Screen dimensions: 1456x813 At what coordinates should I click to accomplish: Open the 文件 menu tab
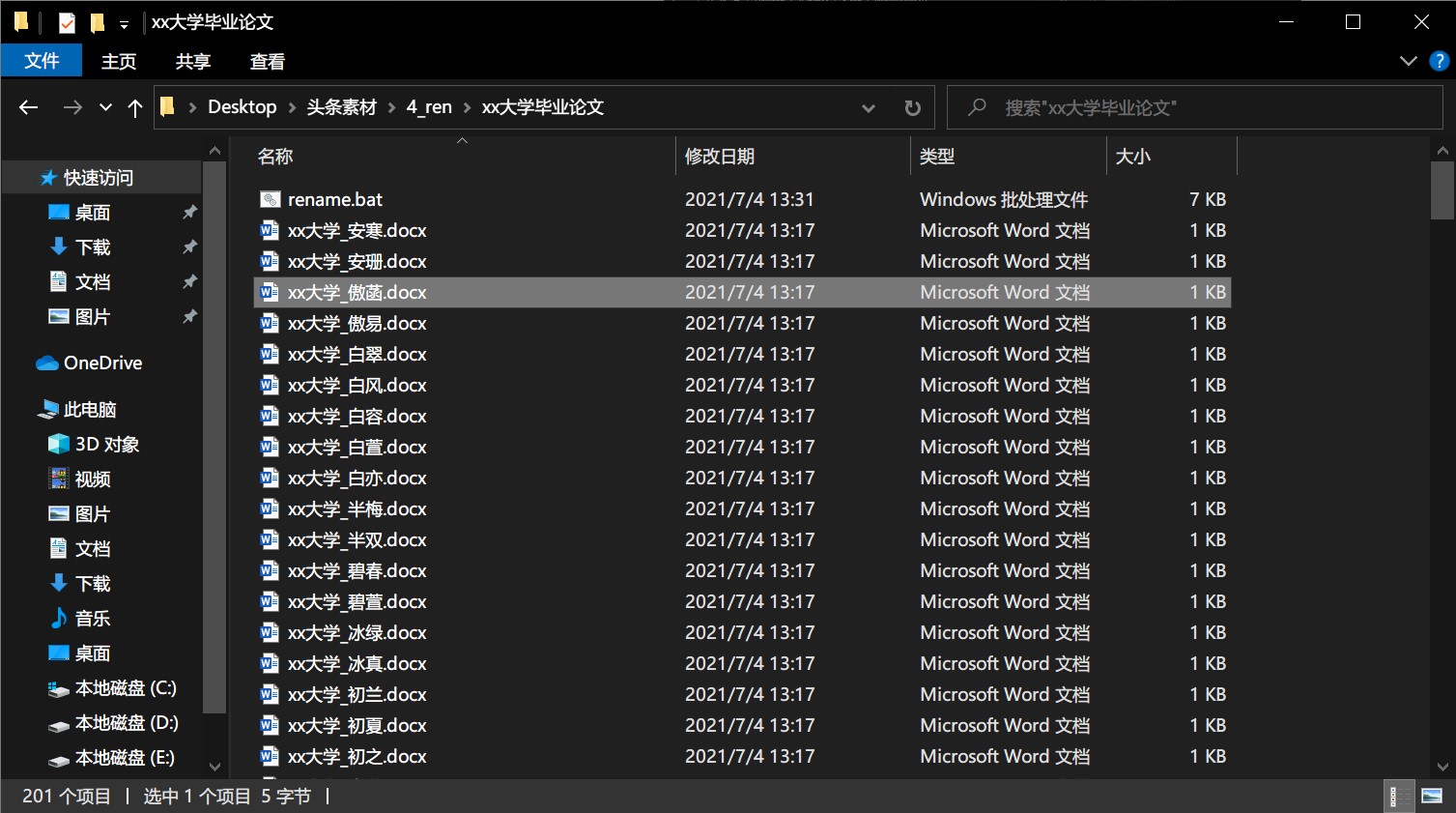coord(42,61)
